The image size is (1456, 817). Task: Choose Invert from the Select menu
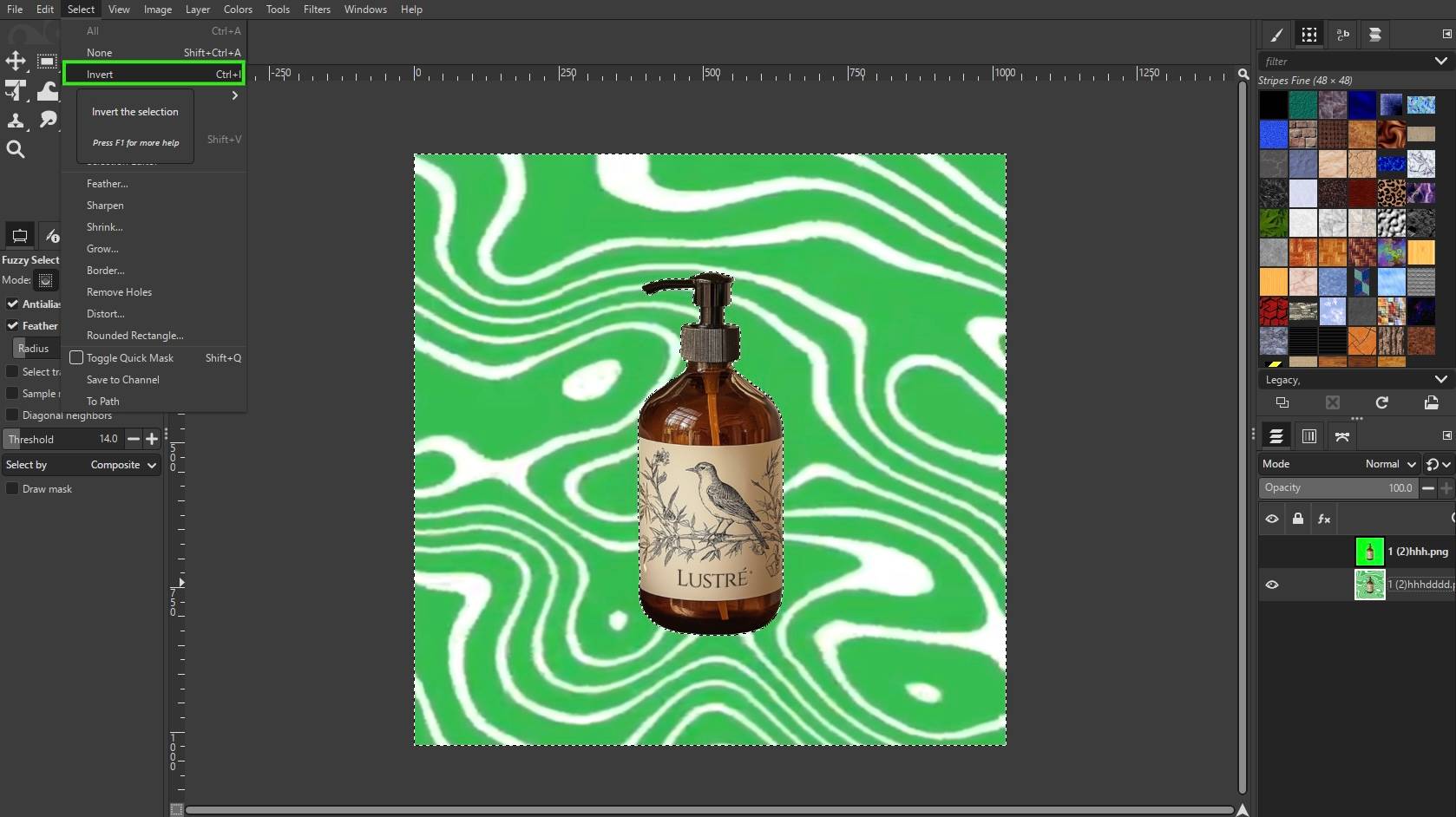click(154, 74)
